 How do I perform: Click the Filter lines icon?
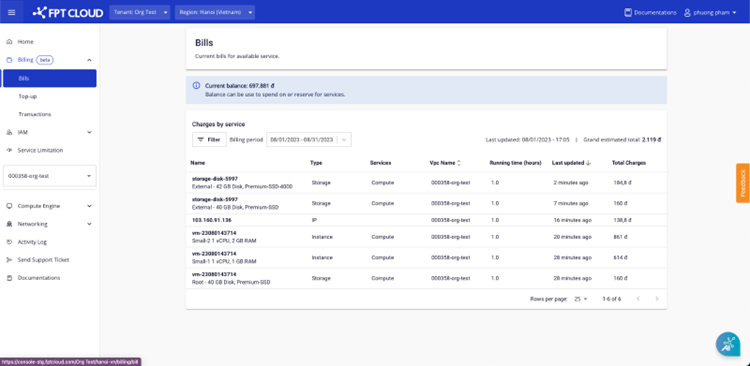[201, 140]
